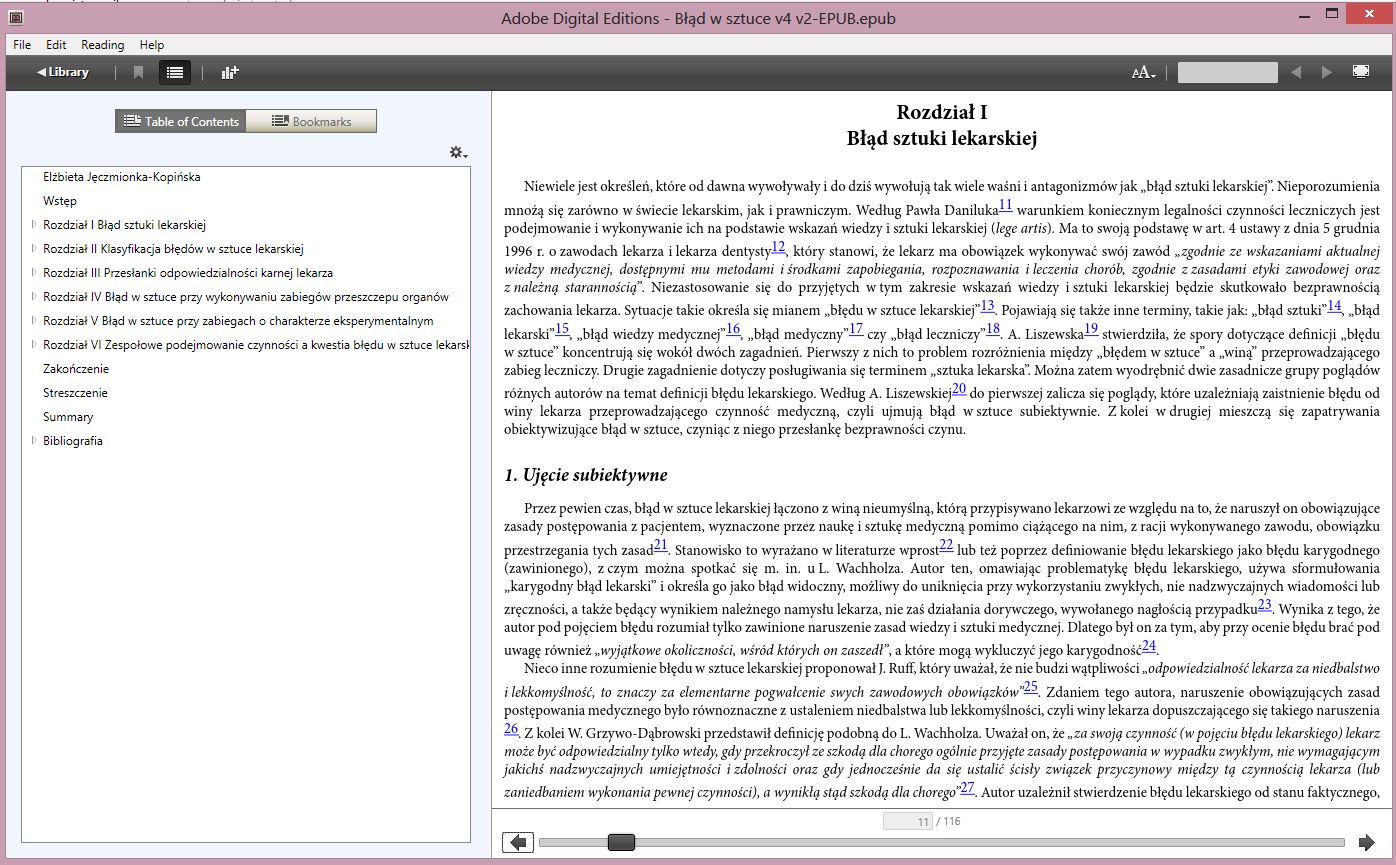1396x865 pixels.
Task: Select Rozdział V zabiegach eksperymentalnym entry
Action: click(238, 321)
